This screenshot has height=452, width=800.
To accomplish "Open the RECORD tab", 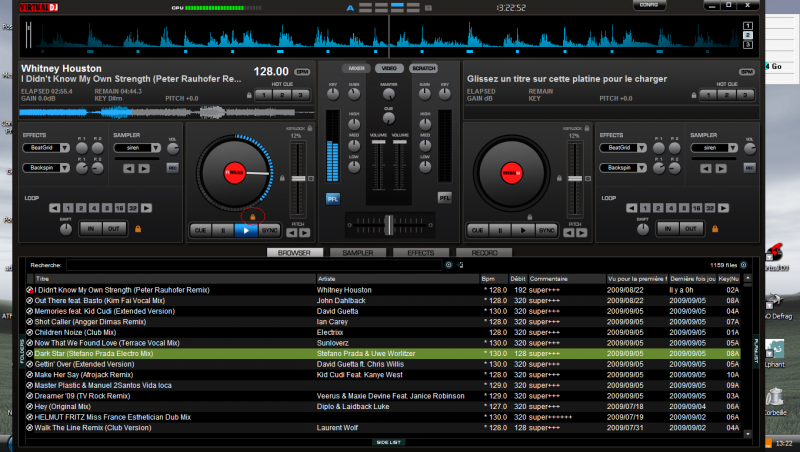I will [484, 253].
